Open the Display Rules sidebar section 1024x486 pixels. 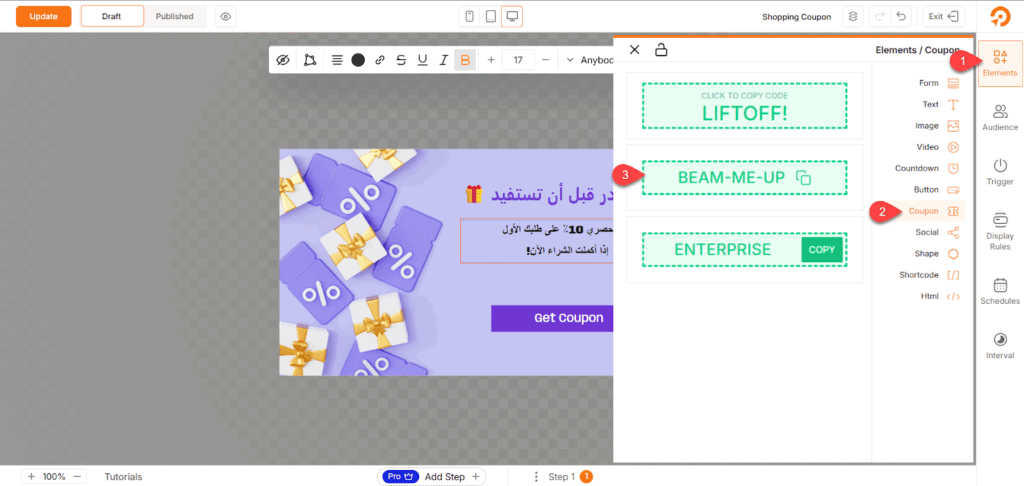pos(1000,231)
